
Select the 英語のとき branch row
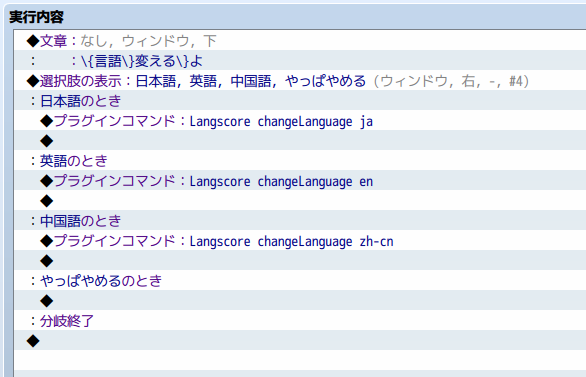(300, 160)
